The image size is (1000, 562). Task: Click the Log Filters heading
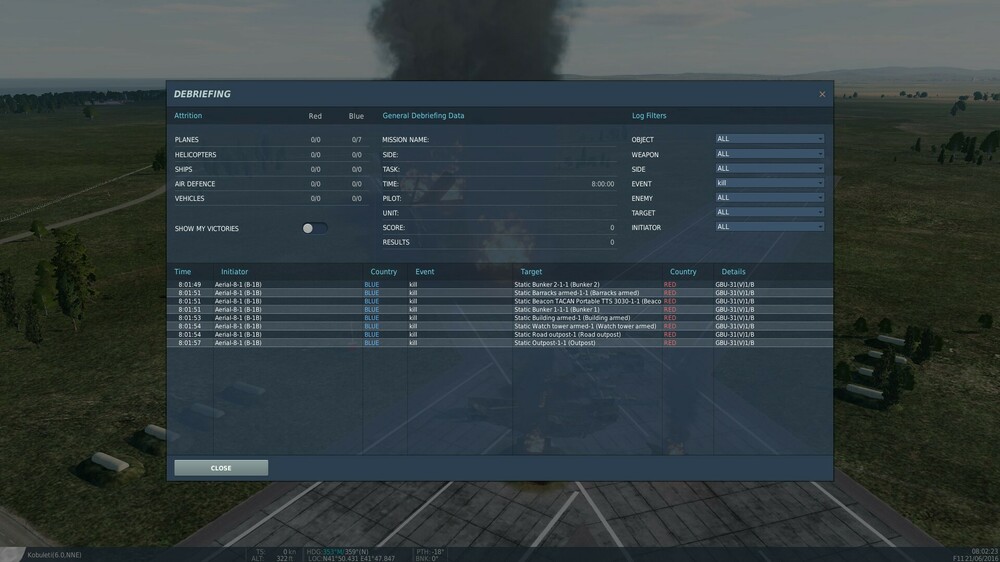[x=649, y=115]
